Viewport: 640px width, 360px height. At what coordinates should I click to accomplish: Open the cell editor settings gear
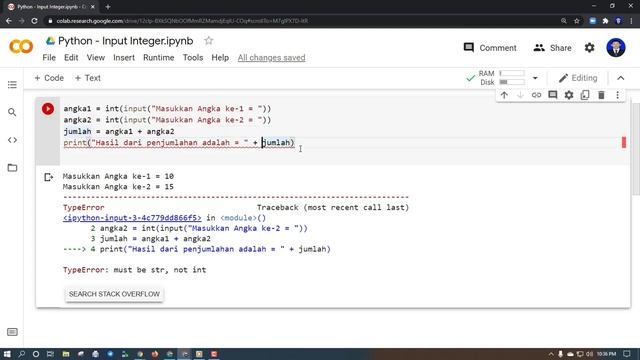click(x=569, y=95)
